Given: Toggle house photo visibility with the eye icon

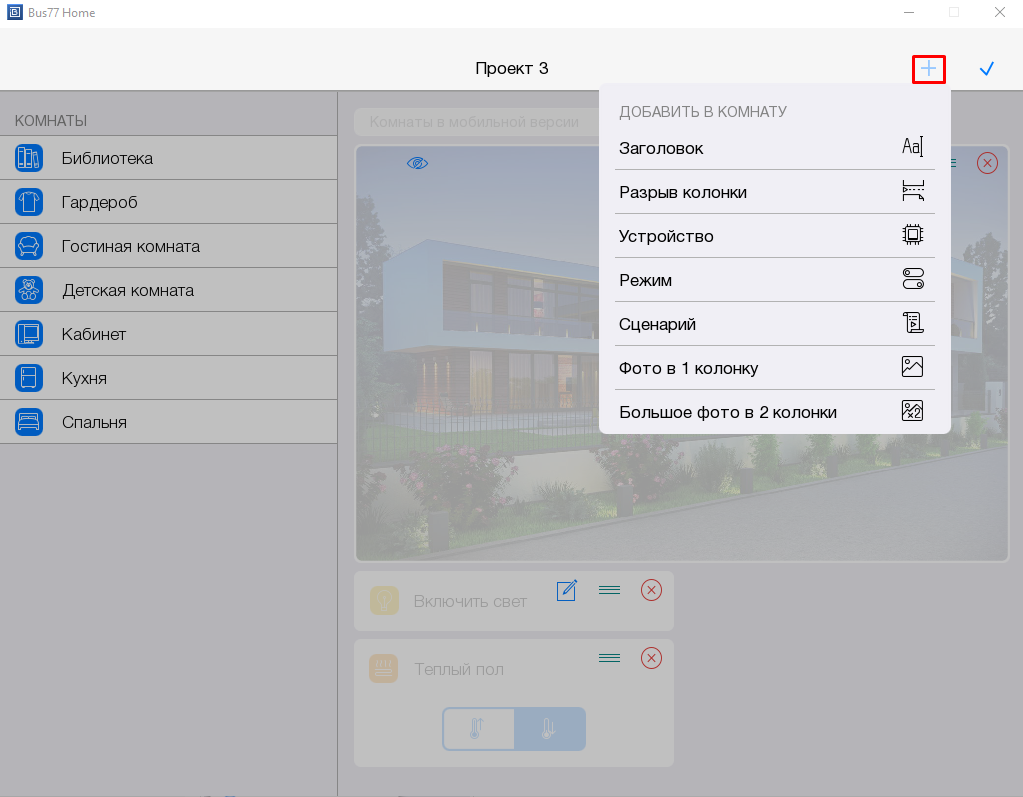Looking at the screenshot, I should pyautogui.click(x=417, y=163).
